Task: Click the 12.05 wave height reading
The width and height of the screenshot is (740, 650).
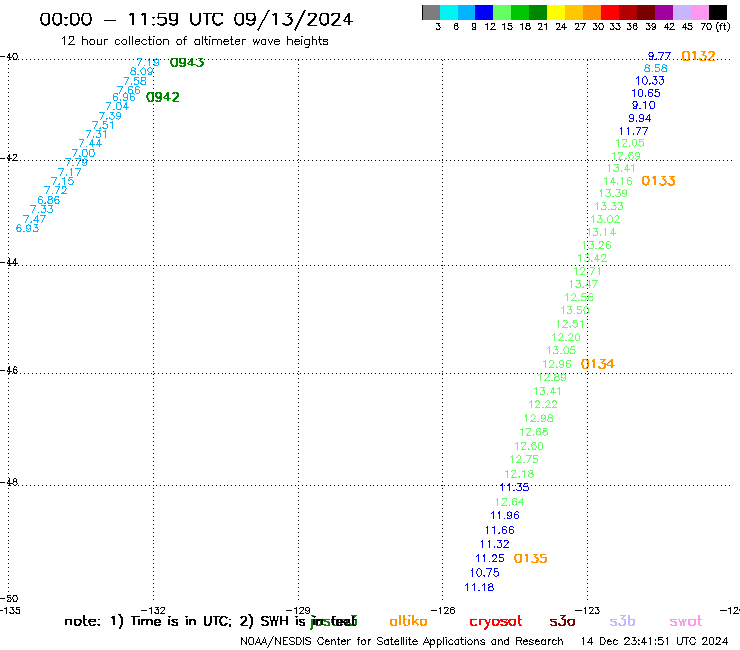Action: [x=630, y=143]
